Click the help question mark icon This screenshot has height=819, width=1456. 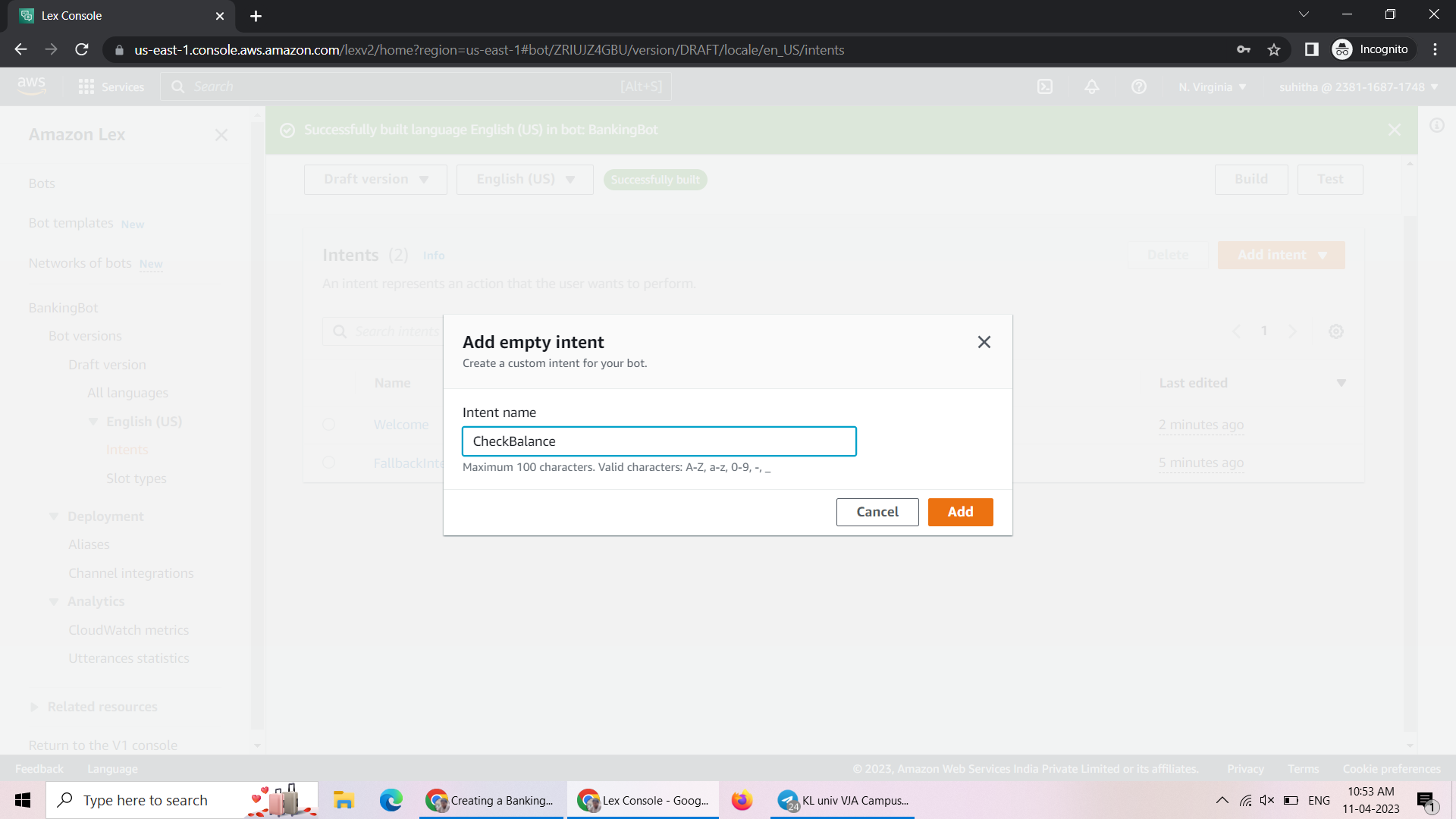point(1138,86)
